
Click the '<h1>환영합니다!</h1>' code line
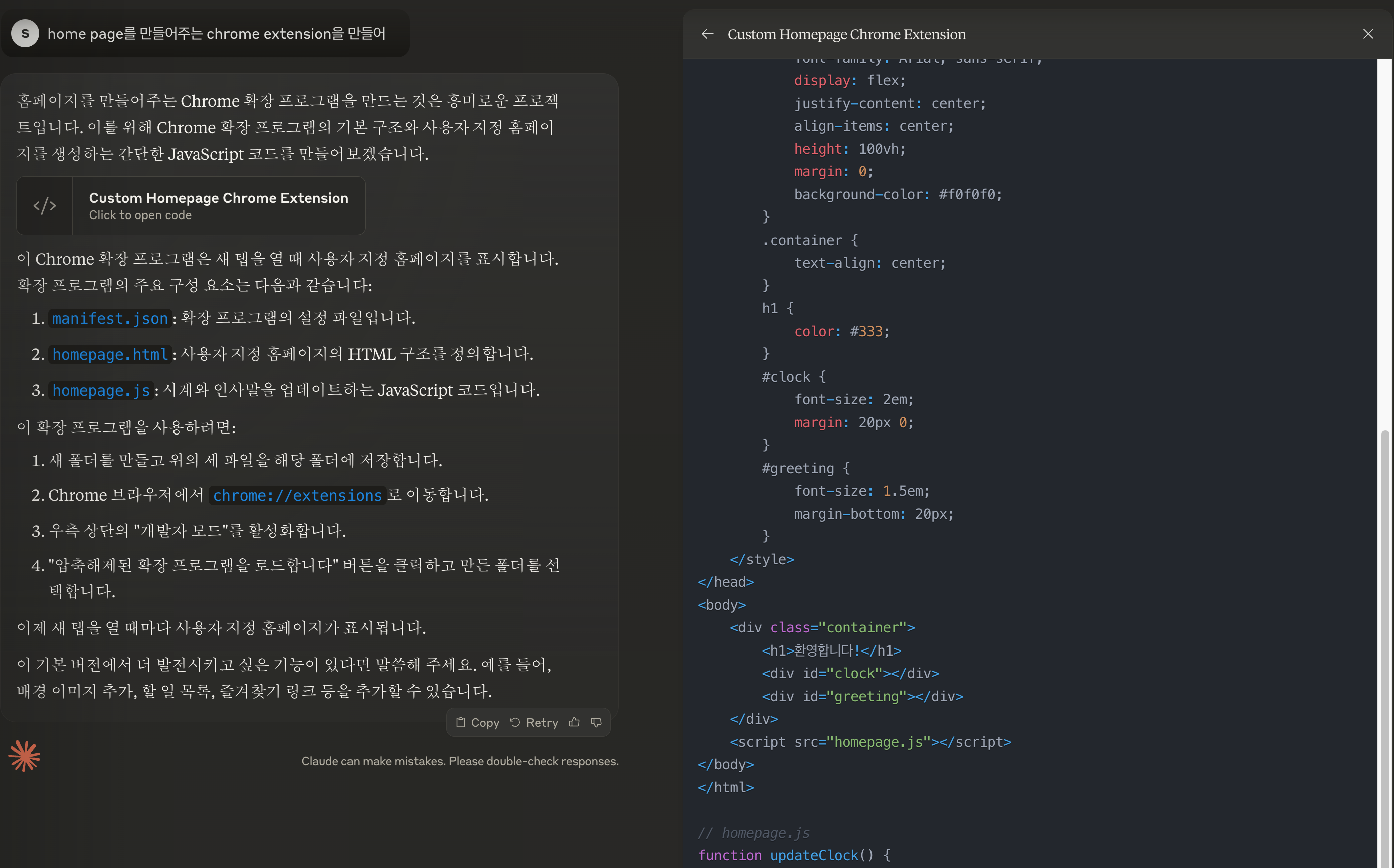coord(831,650)
